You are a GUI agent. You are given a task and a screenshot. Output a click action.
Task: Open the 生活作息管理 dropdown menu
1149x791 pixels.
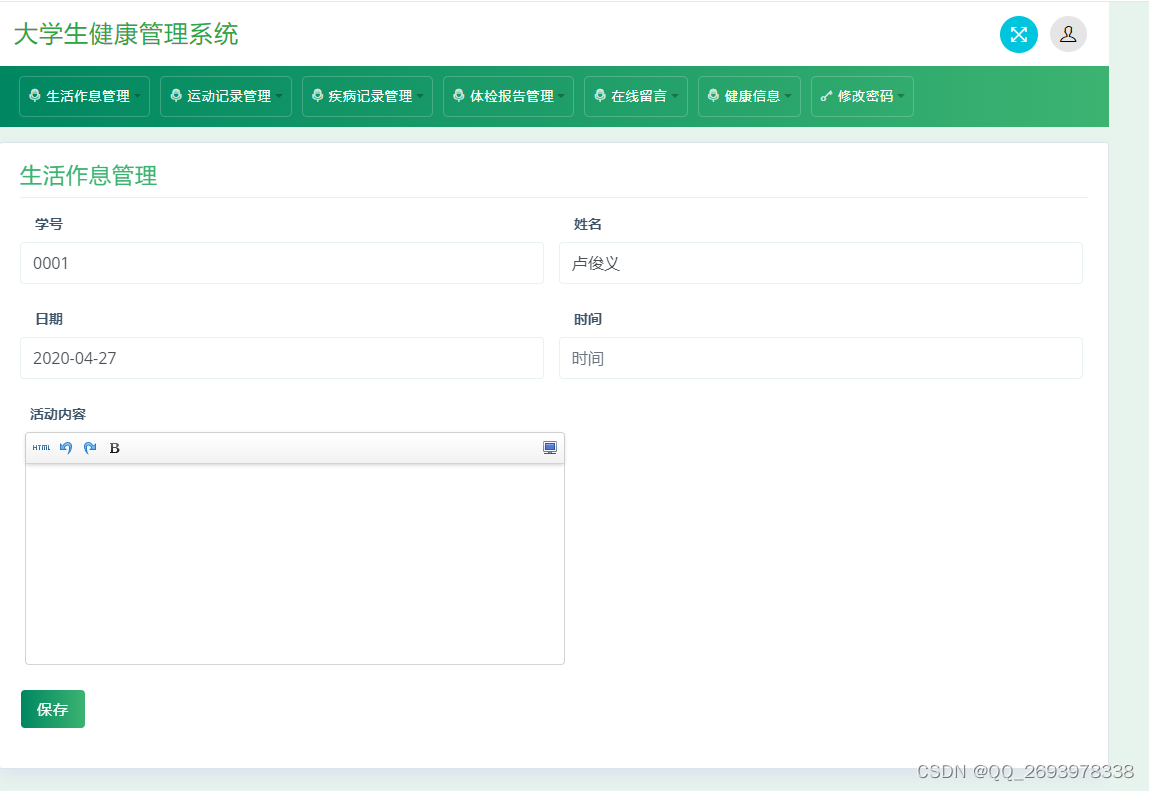84,96
